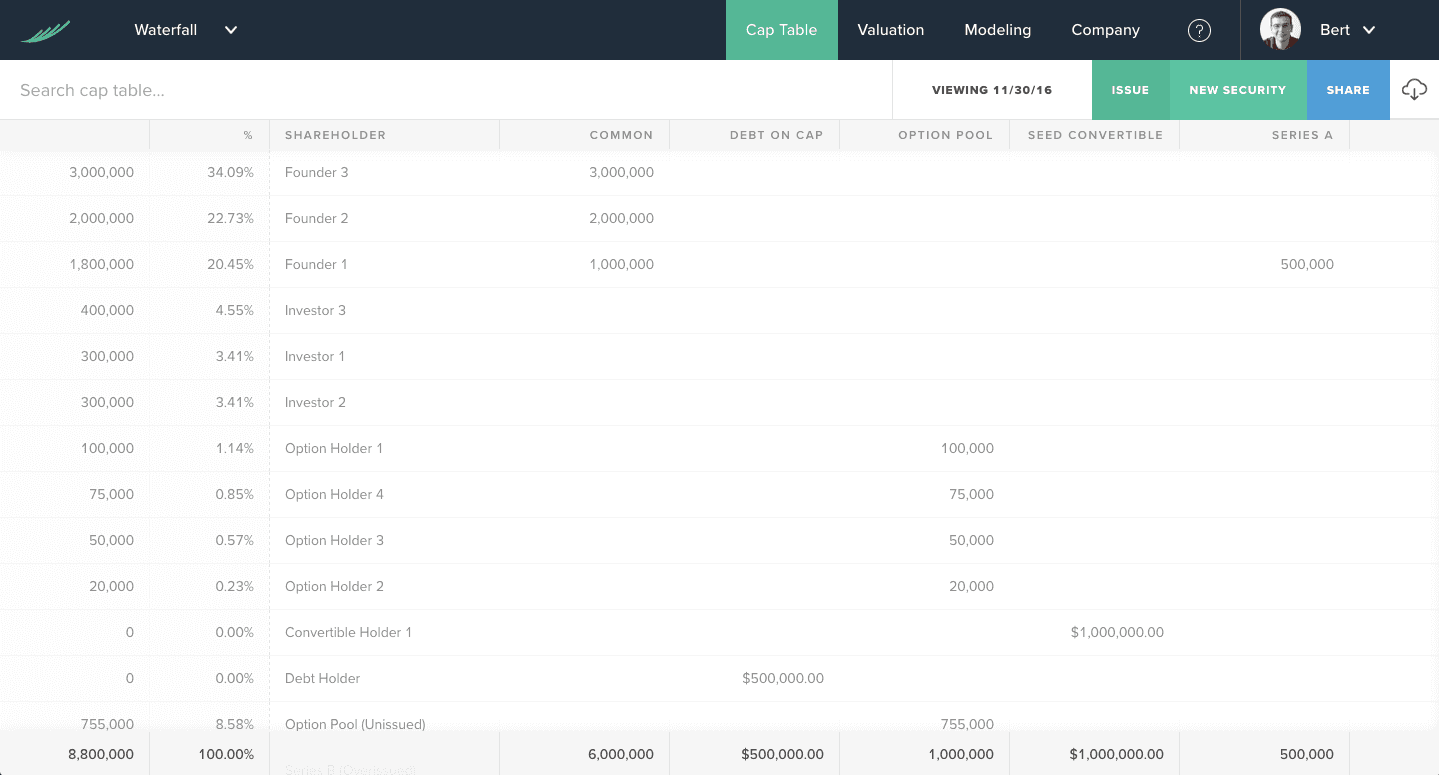Click the New Security button
Image resolution: width=1439 pixels, height=775 pixels.
[x=1237, y=90]
